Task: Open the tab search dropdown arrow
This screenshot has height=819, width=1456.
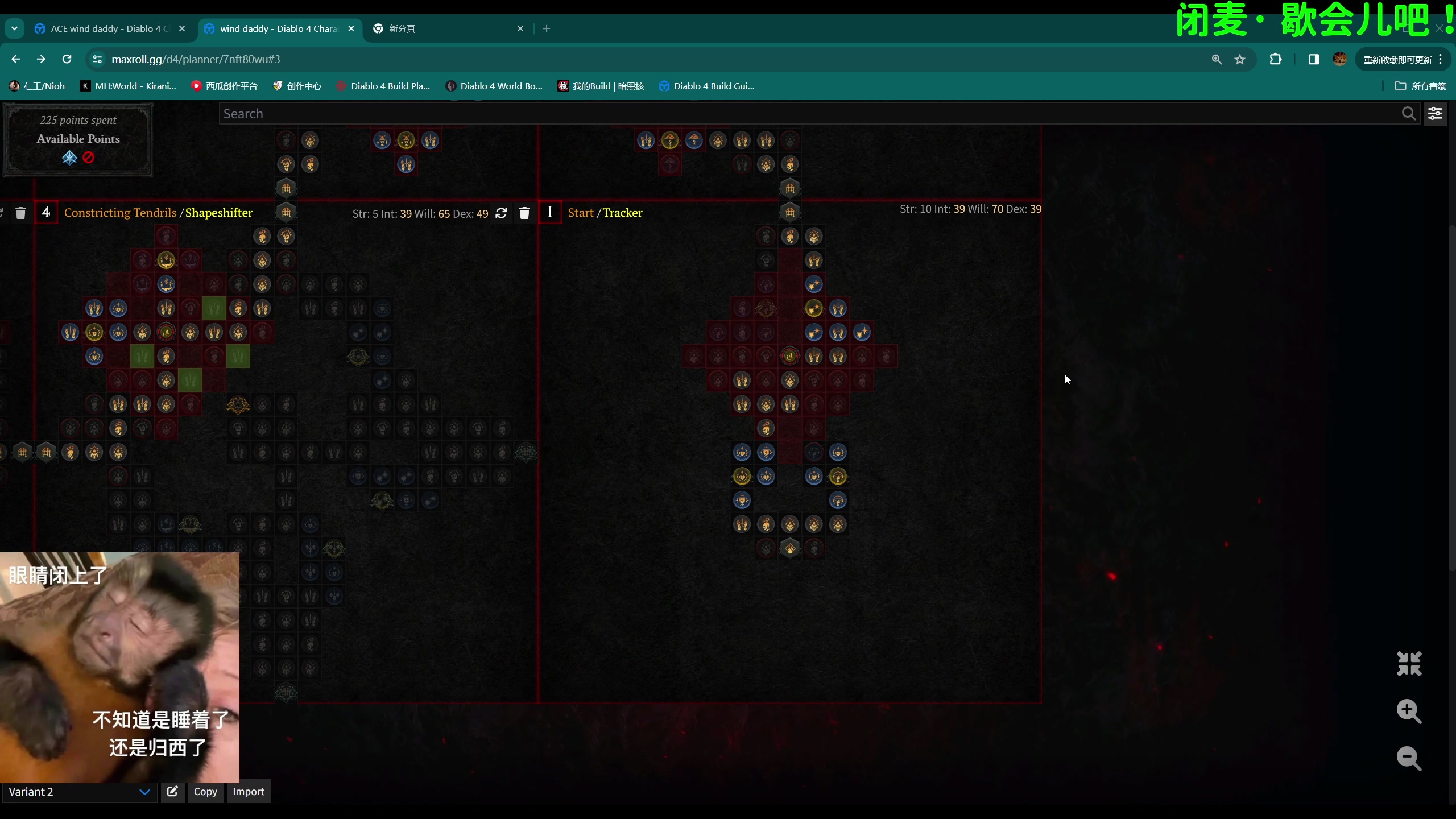Action: [14, 28]
